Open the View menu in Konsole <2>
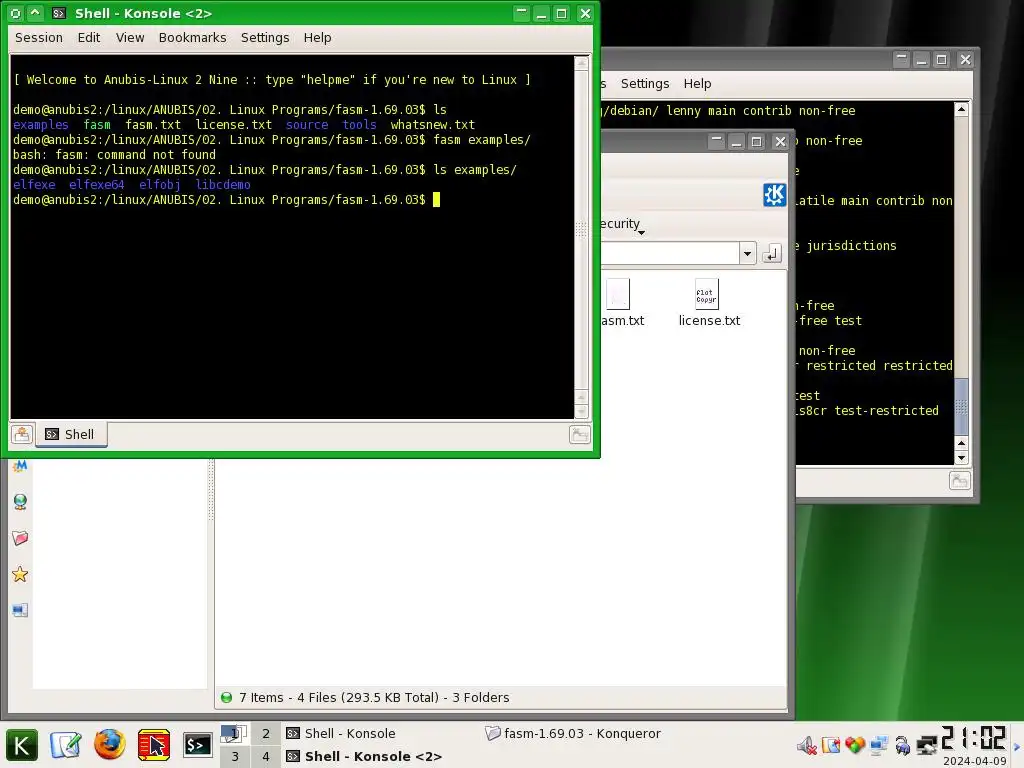Image resolution: width=1024 pixels, height=768 pixels. (130, 38)
